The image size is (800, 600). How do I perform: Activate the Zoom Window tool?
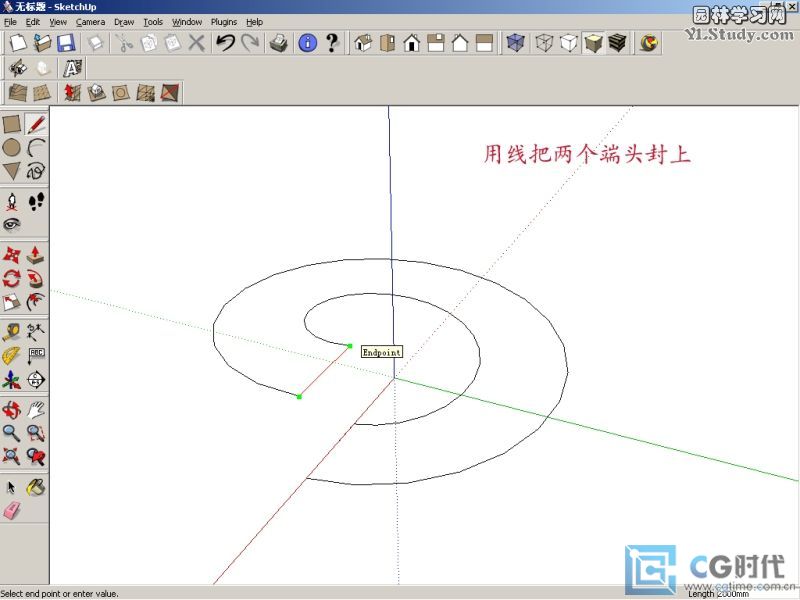tap(36, 433)
